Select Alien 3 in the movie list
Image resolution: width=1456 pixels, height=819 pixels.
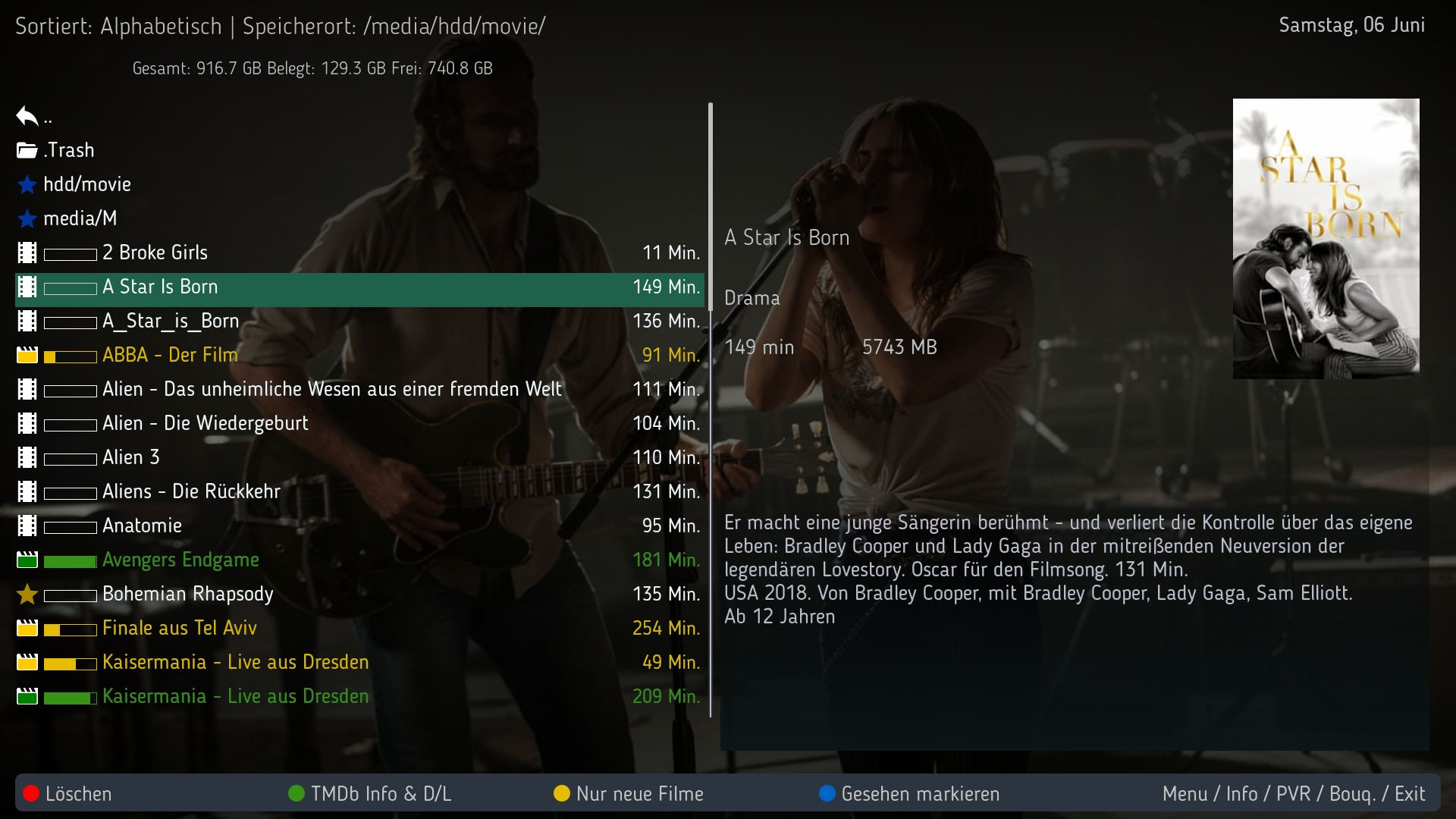(359, 457)
